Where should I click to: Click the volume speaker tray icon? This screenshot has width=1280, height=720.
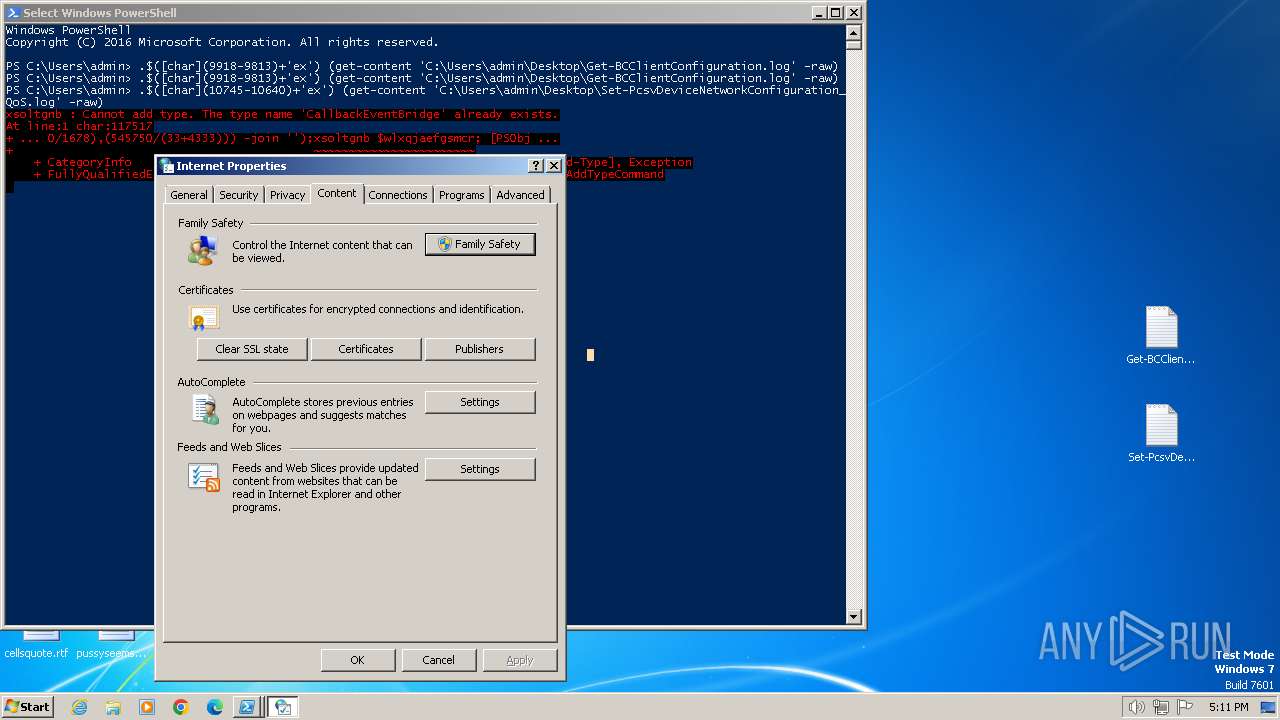[x=1136, y=707]
